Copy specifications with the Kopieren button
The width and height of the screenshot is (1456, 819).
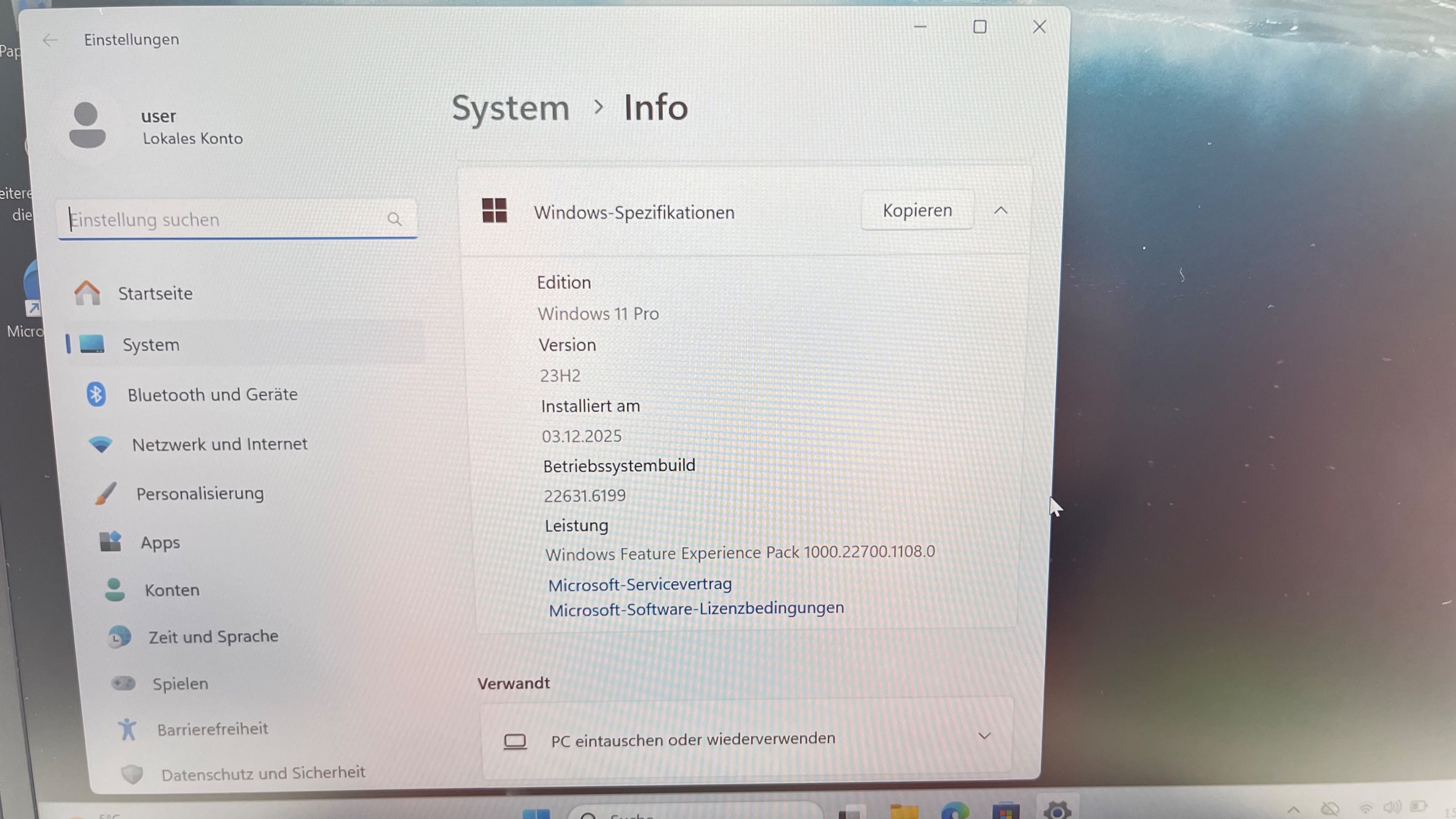917,210
